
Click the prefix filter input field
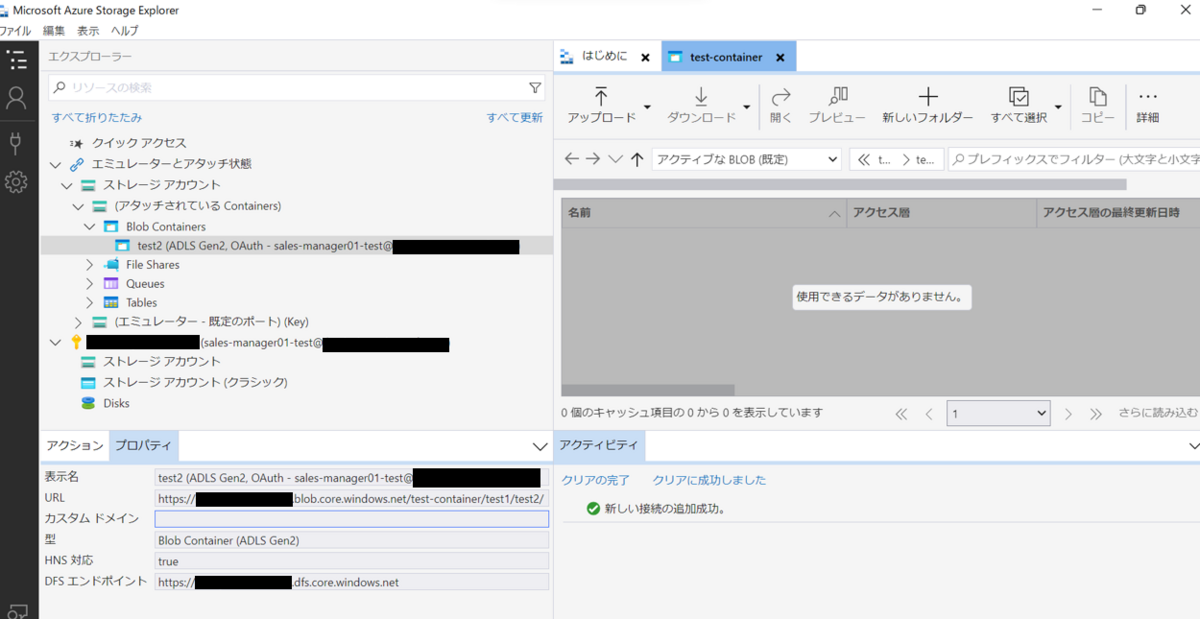pos(1073,159)
